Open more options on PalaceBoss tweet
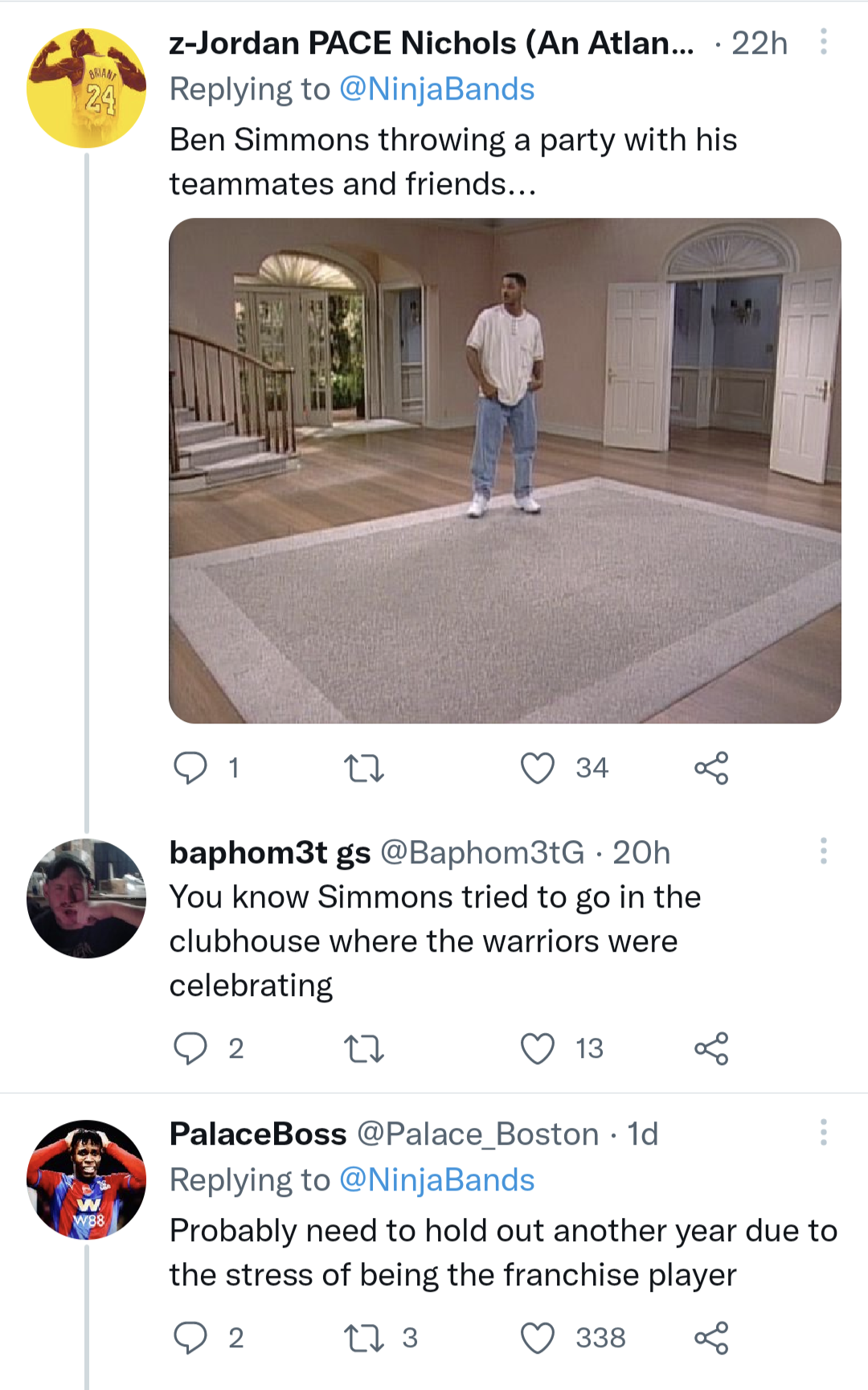This screenshot has height=1390, width=868. tap(823, 1132)
